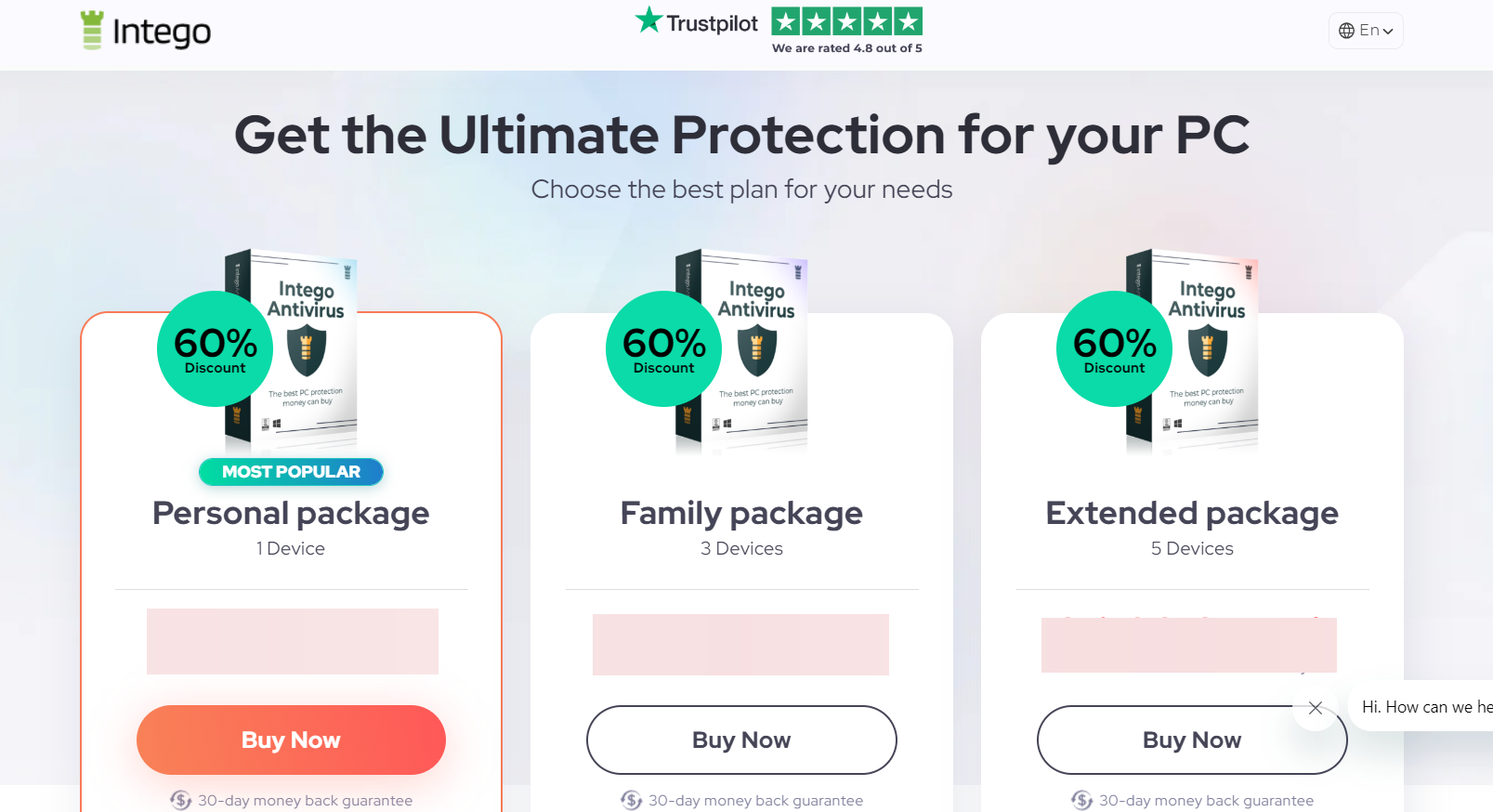Screen dimensions: 1493x812
Task: Click the MOST POPULAR badge
Action: (291, 472)
